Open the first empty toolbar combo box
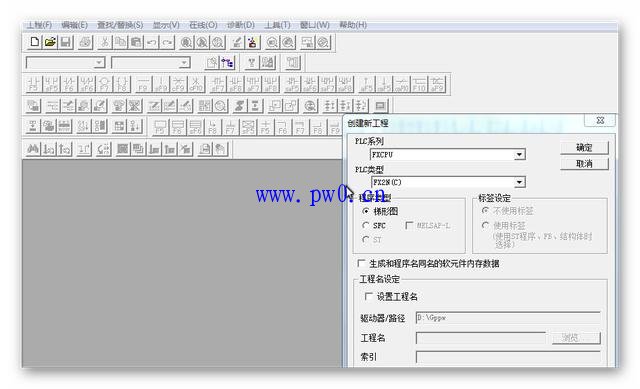Viewport: 640px width, 389px height. [65, 62]
